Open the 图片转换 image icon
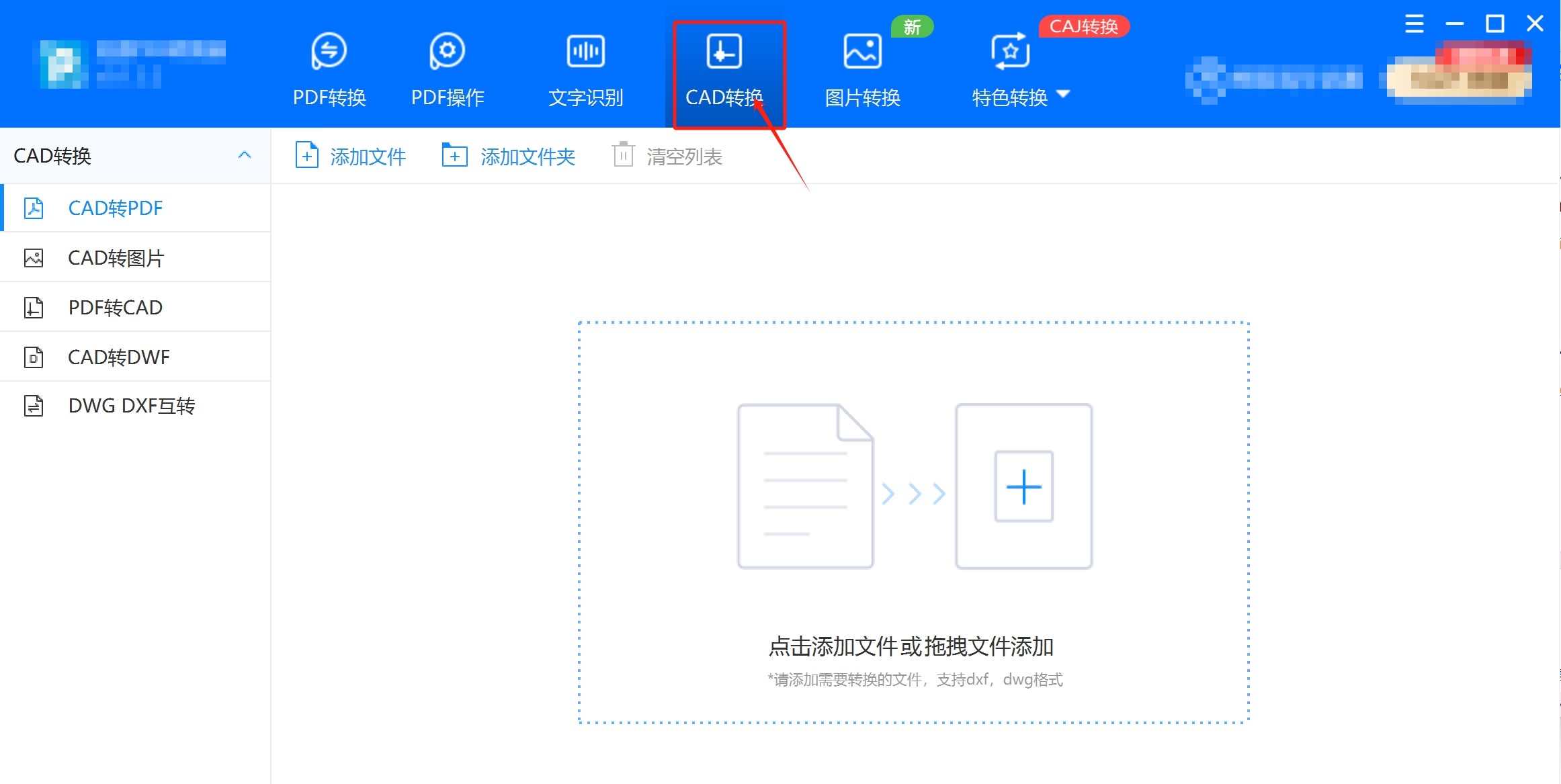The height and width of the screenshot is (784, 1561). [x=862, y=52]
